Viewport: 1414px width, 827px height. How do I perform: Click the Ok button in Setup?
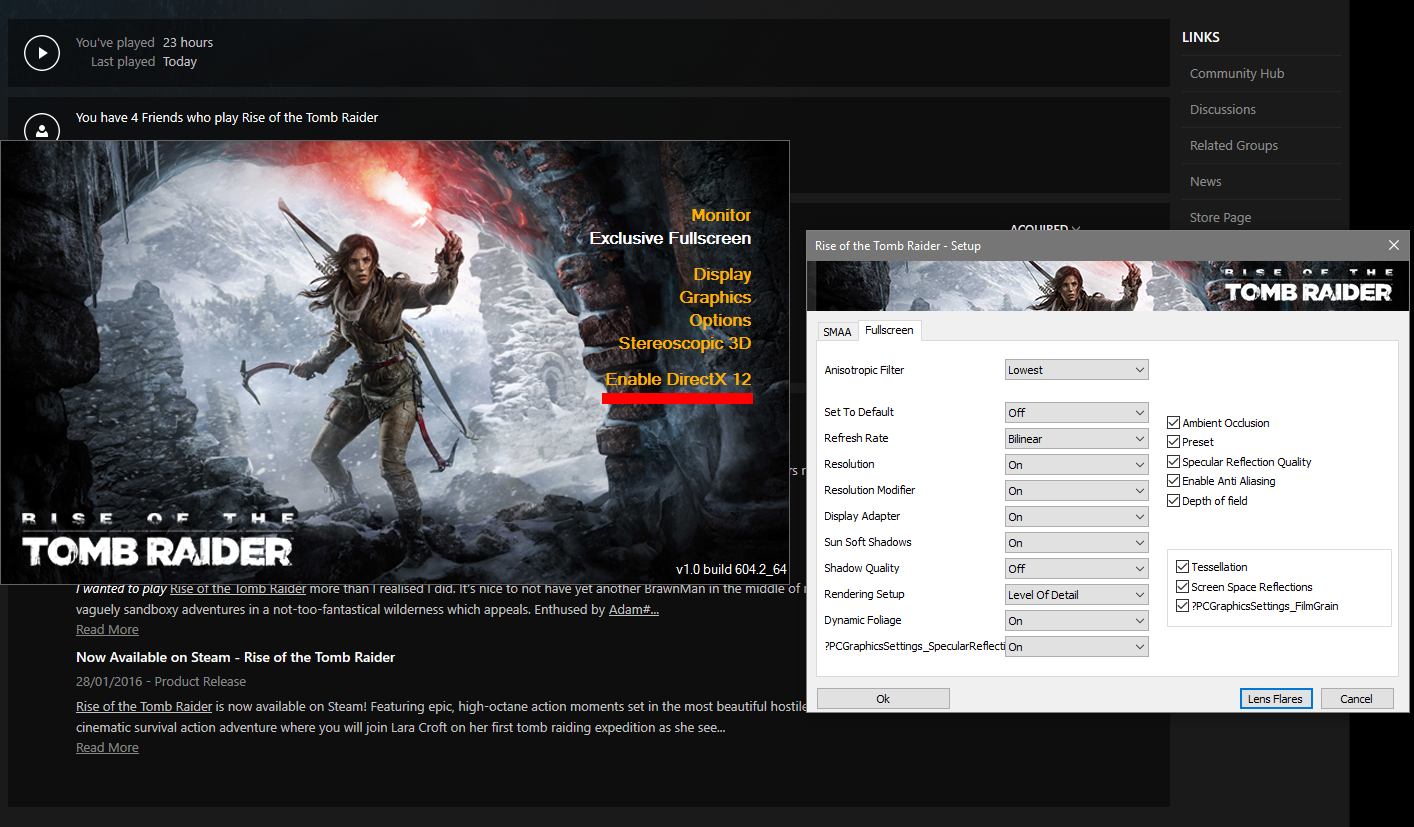[x=883, y=698]
